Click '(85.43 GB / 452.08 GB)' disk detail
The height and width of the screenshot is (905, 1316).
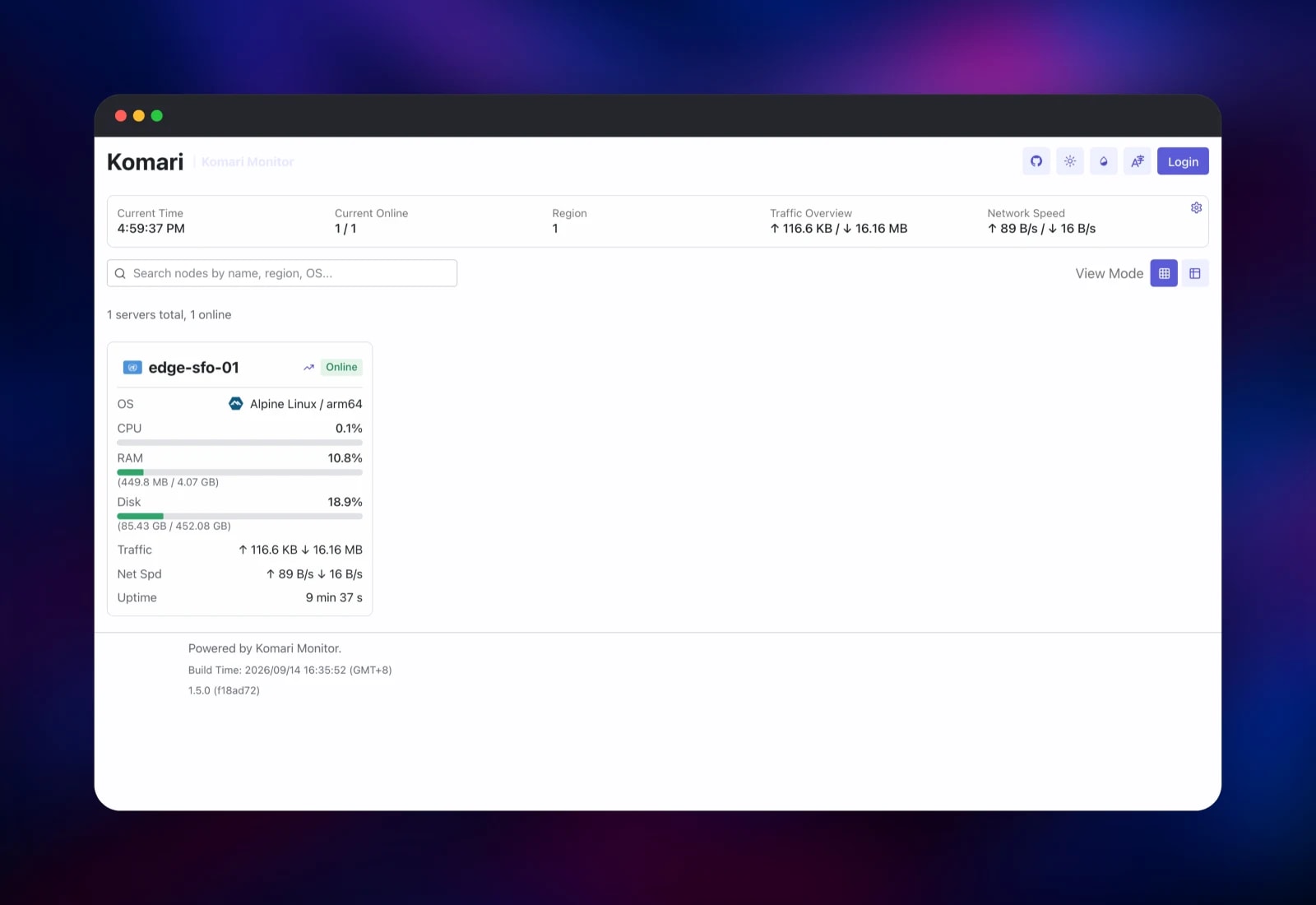click(174, 526)
